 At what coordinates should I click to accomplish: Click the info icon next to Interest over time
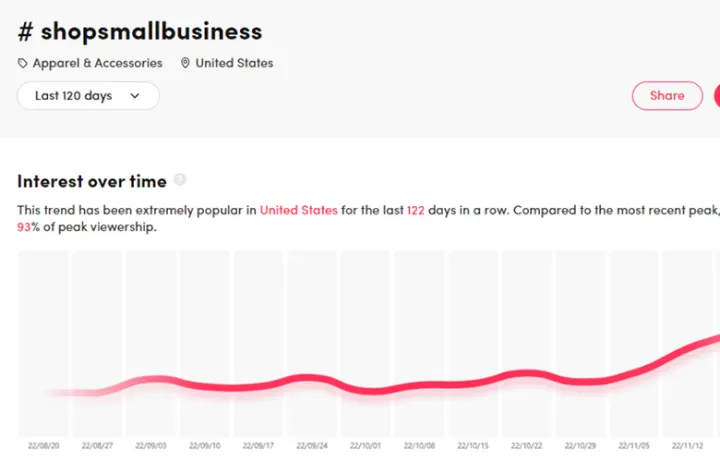coord(180,180)
